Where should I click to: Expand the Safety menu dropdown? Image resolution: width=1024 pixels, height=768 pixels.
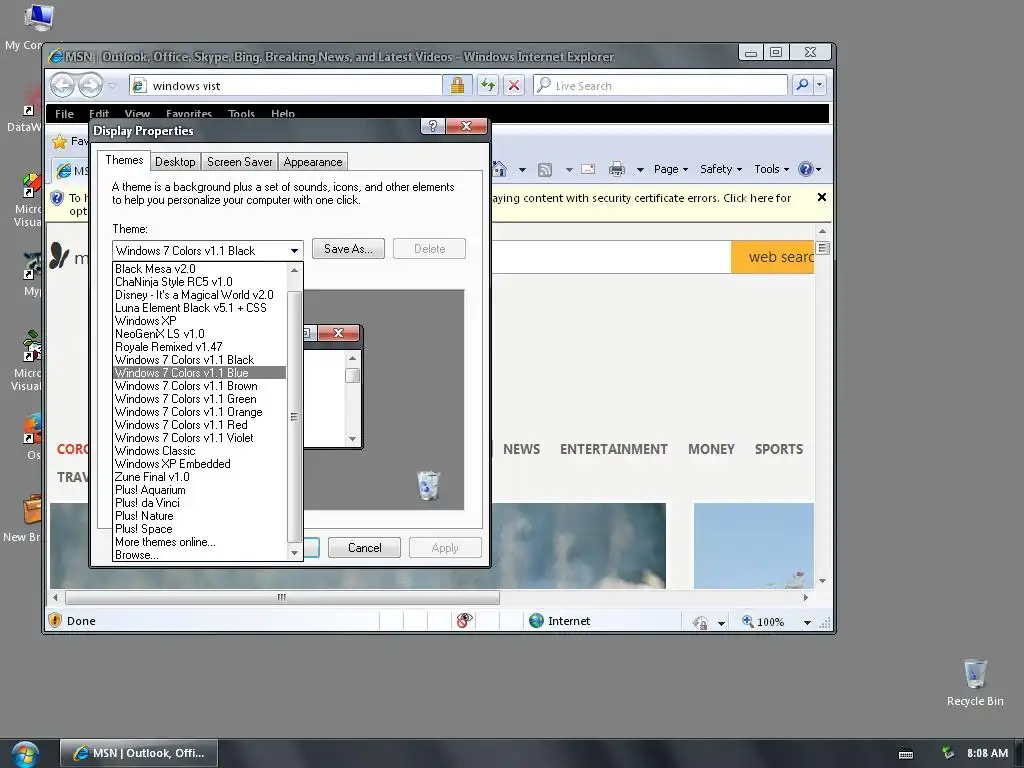click(x=721, y=169)
